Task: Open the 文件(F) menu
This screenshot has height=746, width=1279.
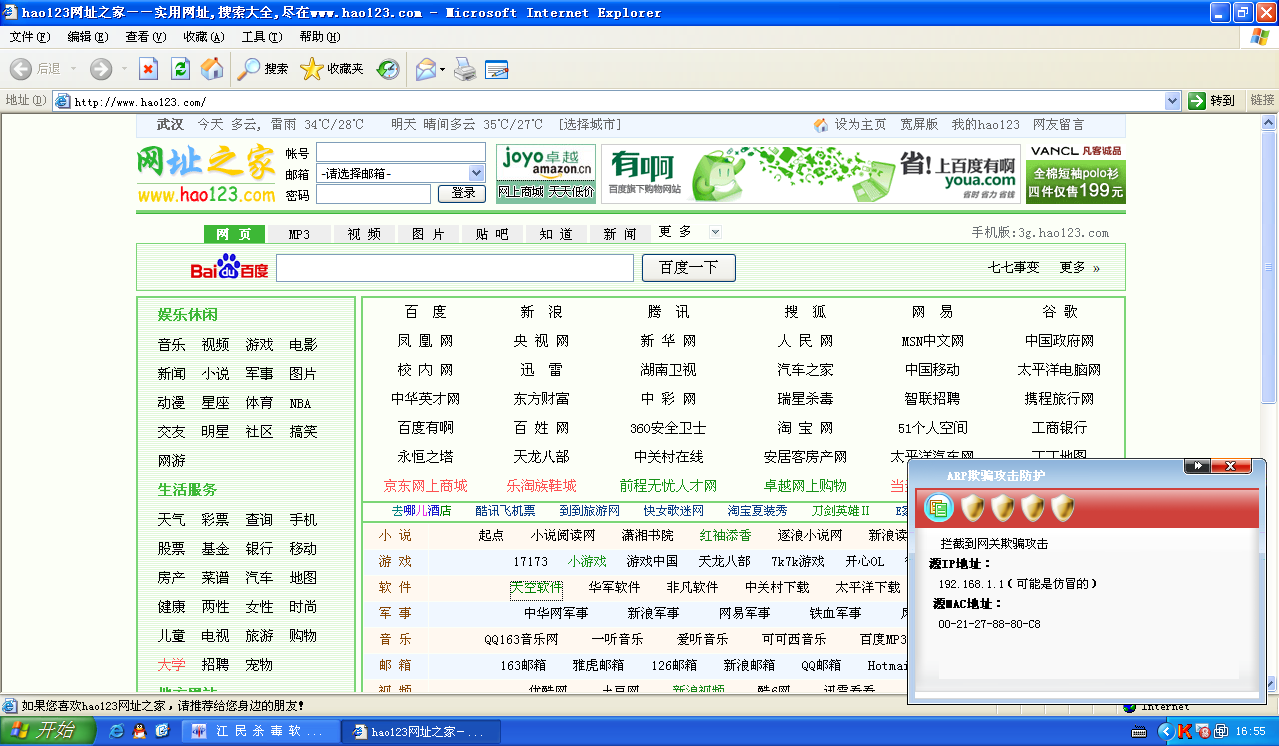Action: click(x=30, y=37)
